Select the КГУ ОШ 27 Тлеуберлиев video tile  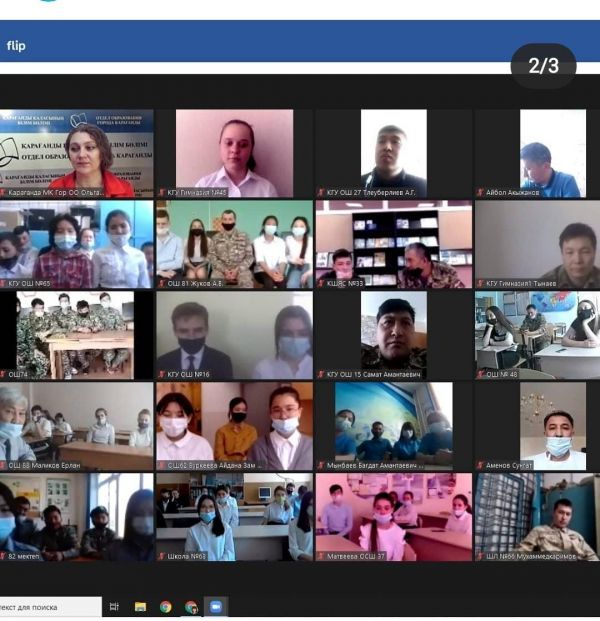(x=392, y=150)
